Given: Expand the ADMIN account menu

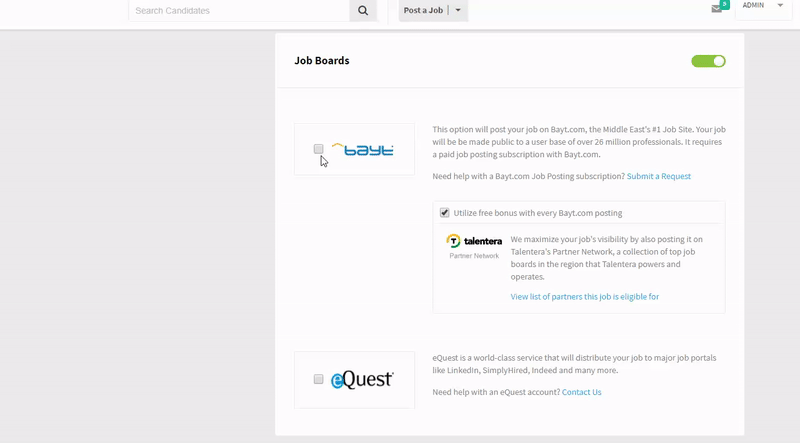Looking at the screenshot, I should [x=763, y=6].
